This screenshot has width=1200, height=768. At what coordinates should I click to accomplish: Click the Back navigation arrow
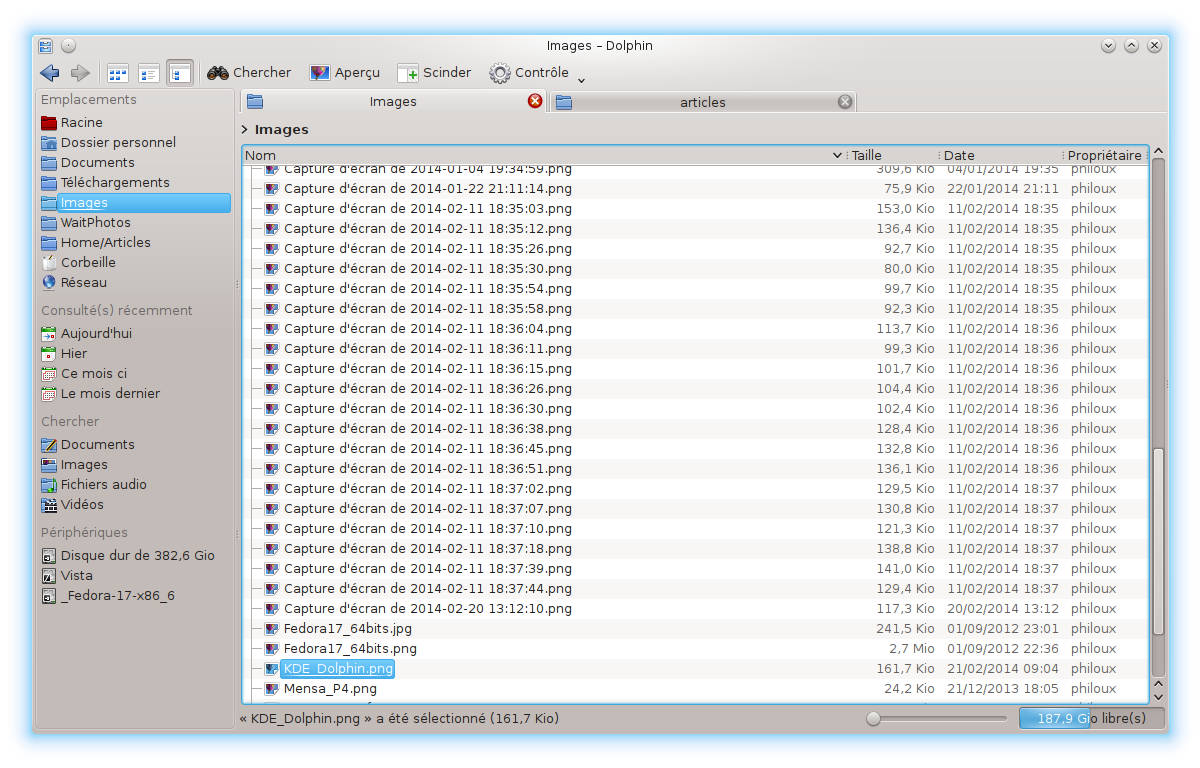point(50,73)
